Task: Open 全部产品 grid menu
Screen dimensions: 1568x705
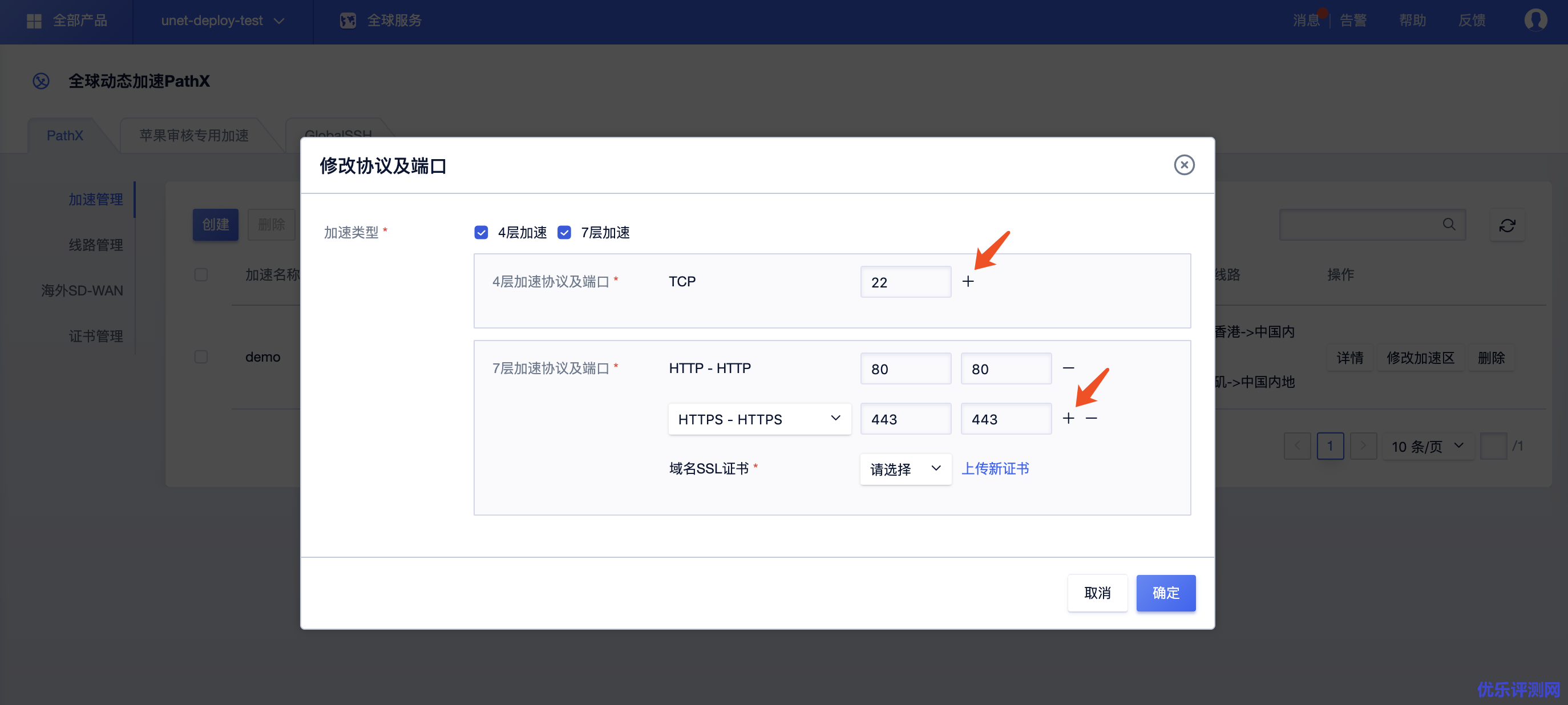Action: coord(34,21)
